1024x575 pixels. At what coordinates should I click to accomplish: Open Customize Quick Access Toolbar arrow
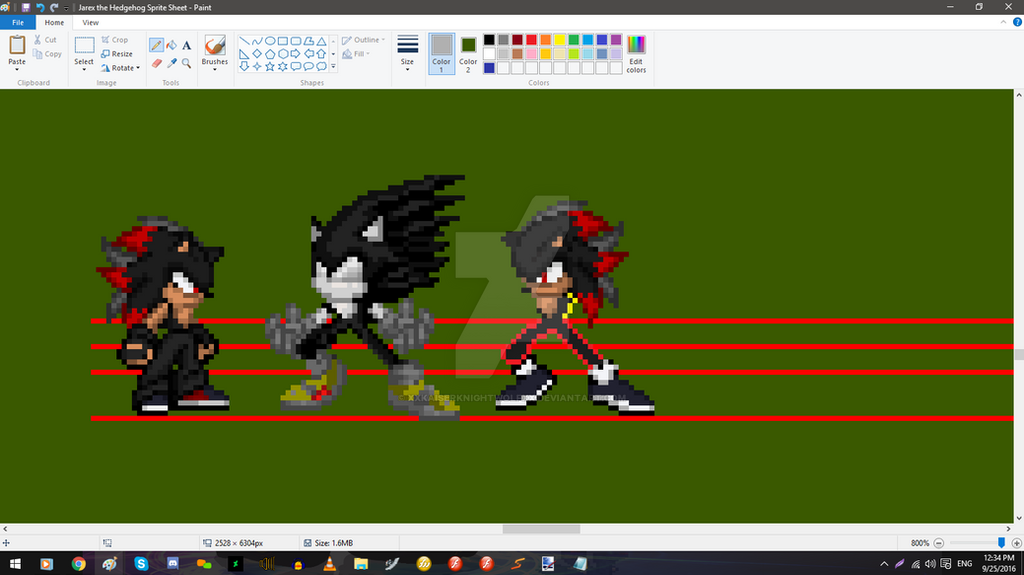point(66,8)
